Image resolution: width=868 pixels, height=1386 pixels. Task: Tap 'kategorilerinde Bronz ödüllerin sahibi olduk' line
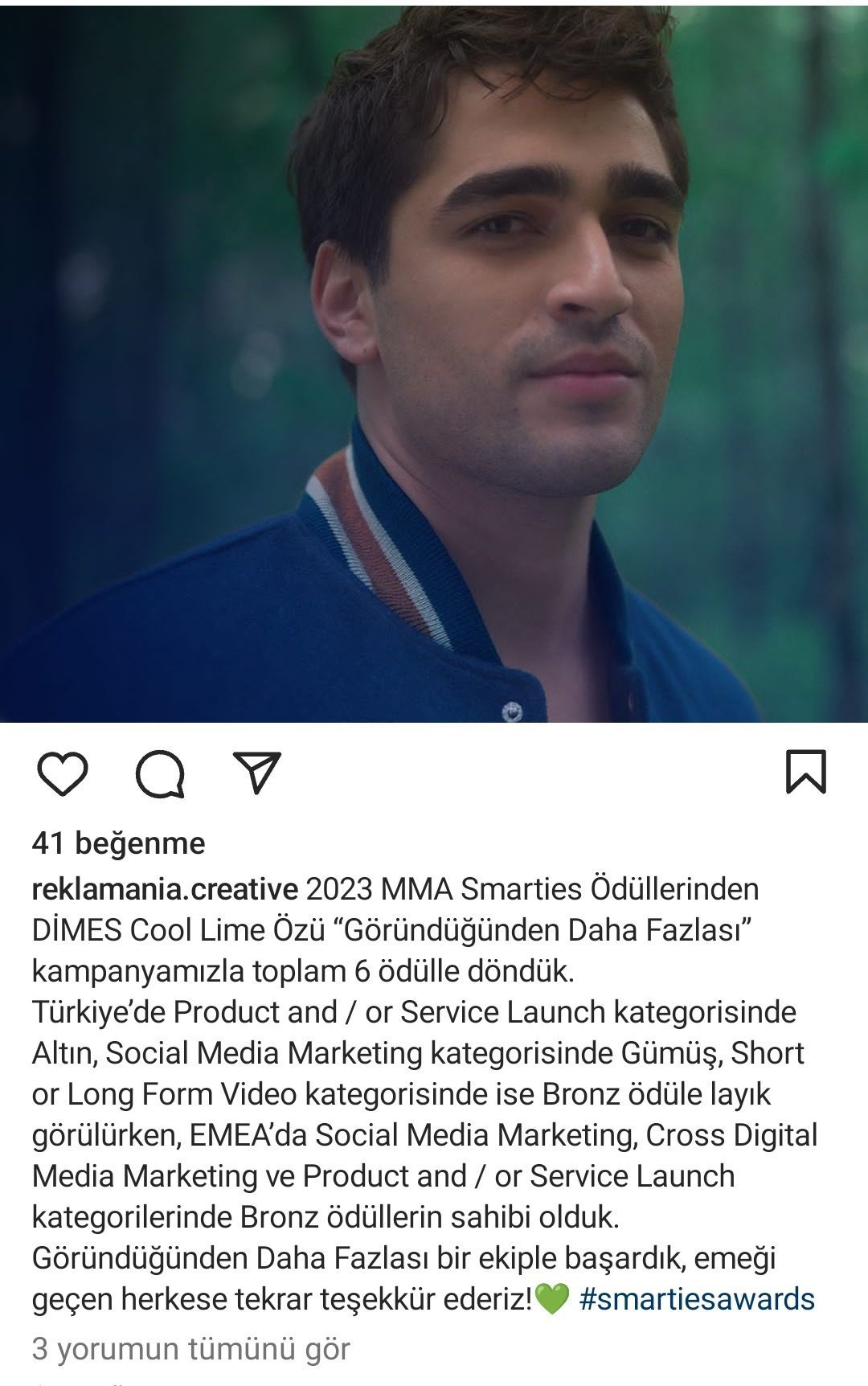[x=326, y=1217]
